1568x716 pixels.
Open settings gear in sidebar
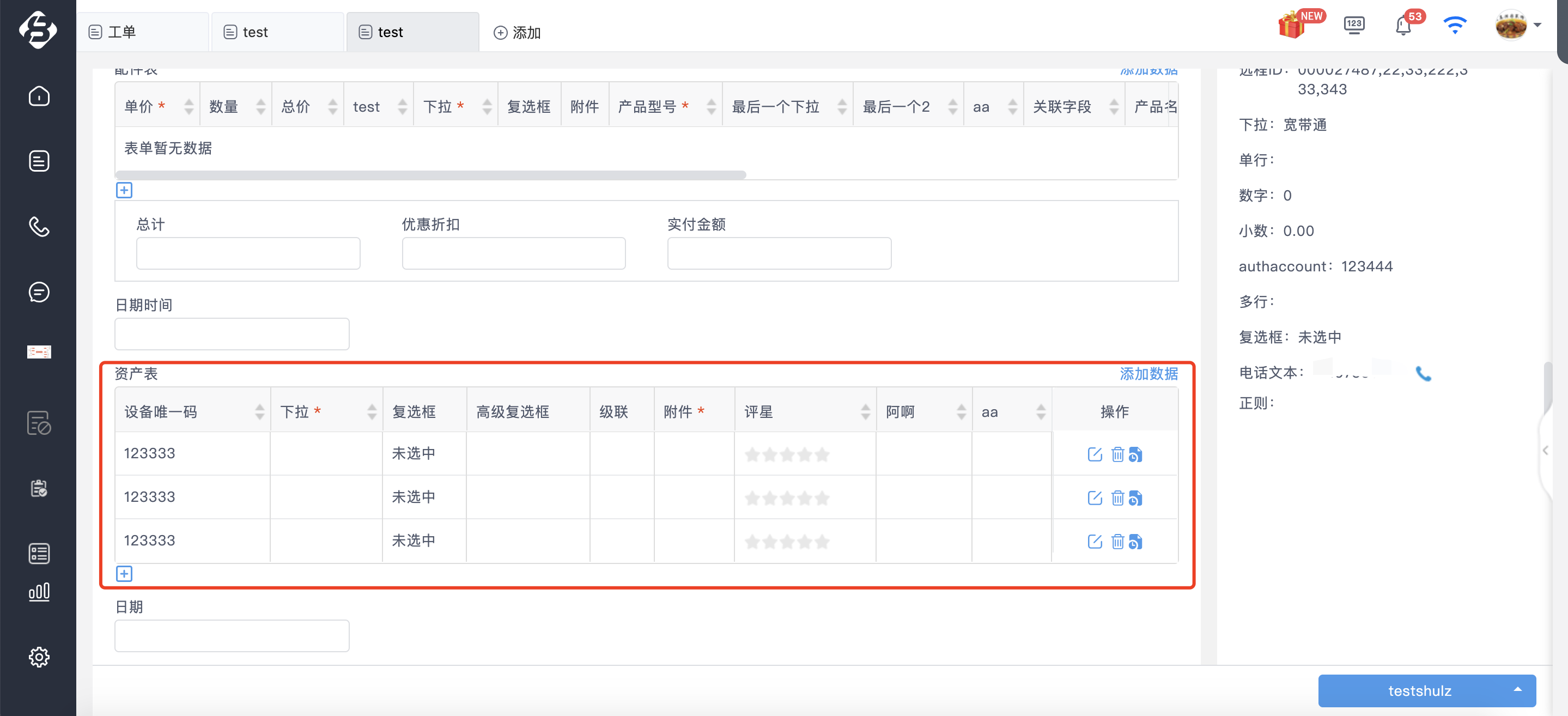39,656
